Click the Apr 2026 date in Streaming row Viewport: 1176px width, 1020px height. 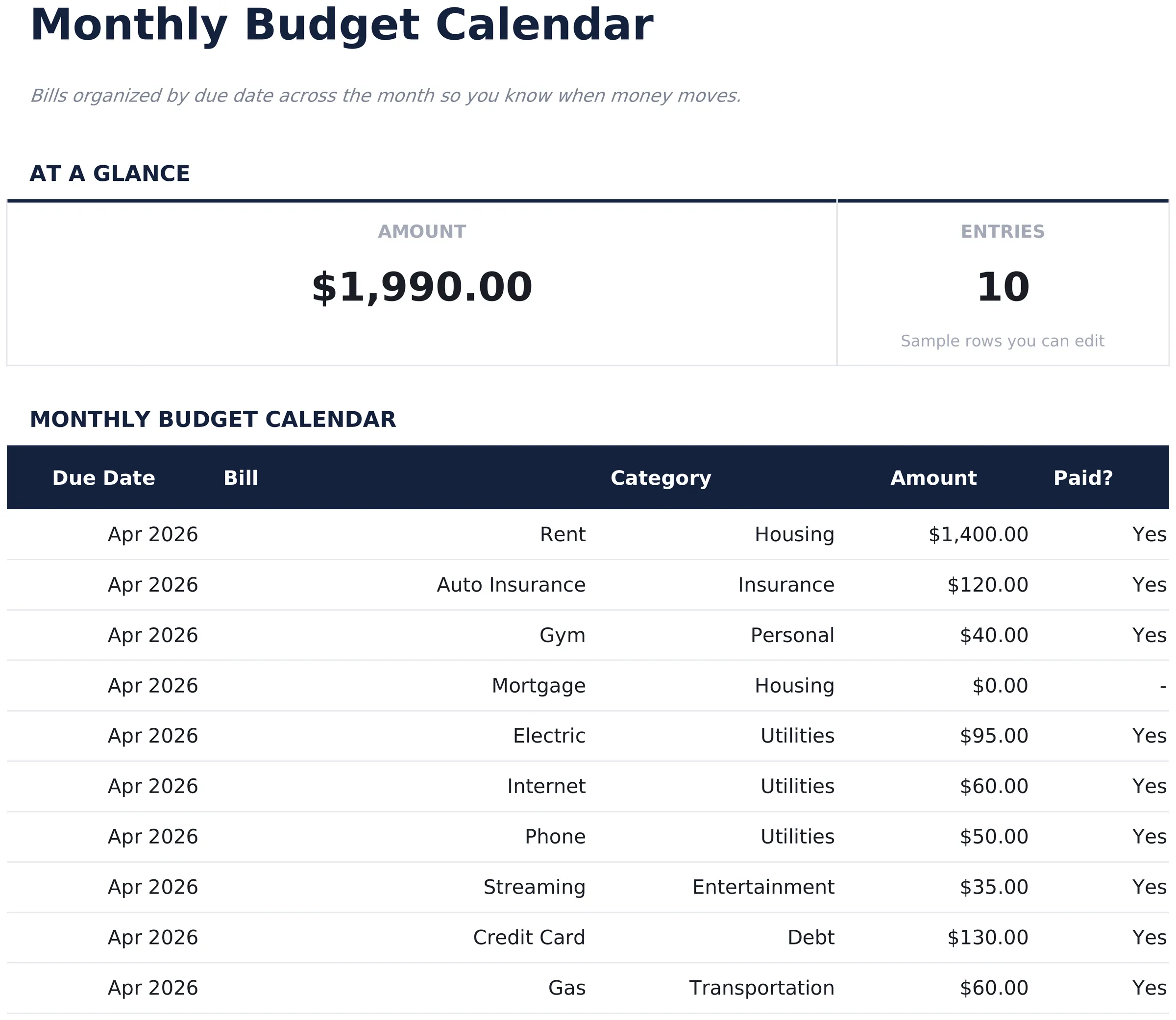pyautogui.click(x=153, y=887)
